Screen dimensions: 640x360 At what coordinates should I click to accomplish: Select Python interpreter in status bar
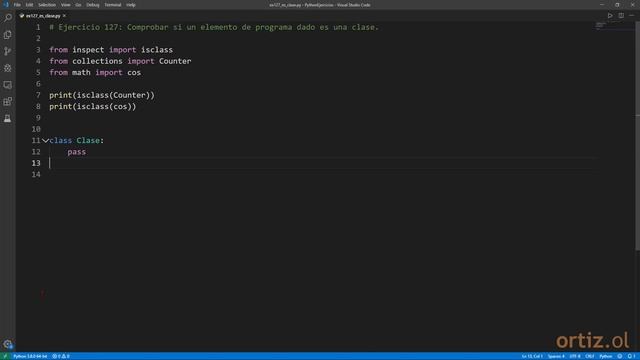point(30,356)
